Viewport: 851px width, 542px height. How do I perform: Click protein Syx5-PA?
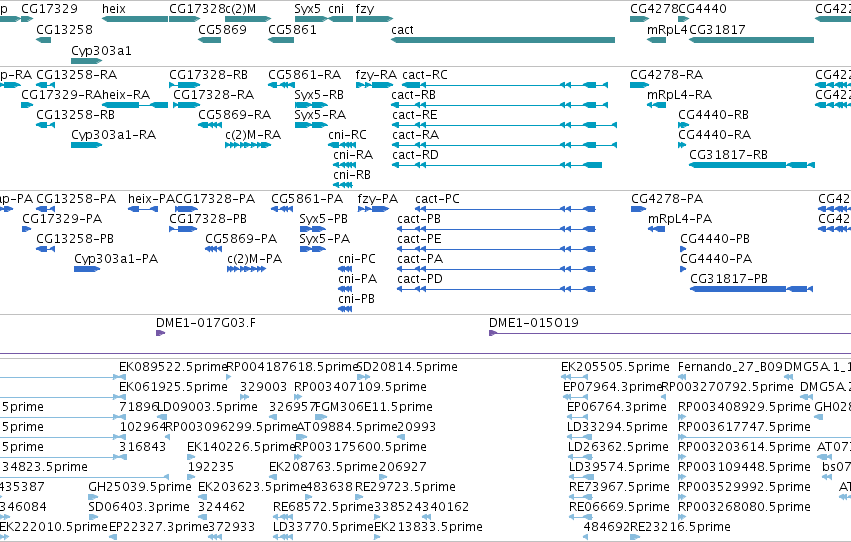click(325, 239)
